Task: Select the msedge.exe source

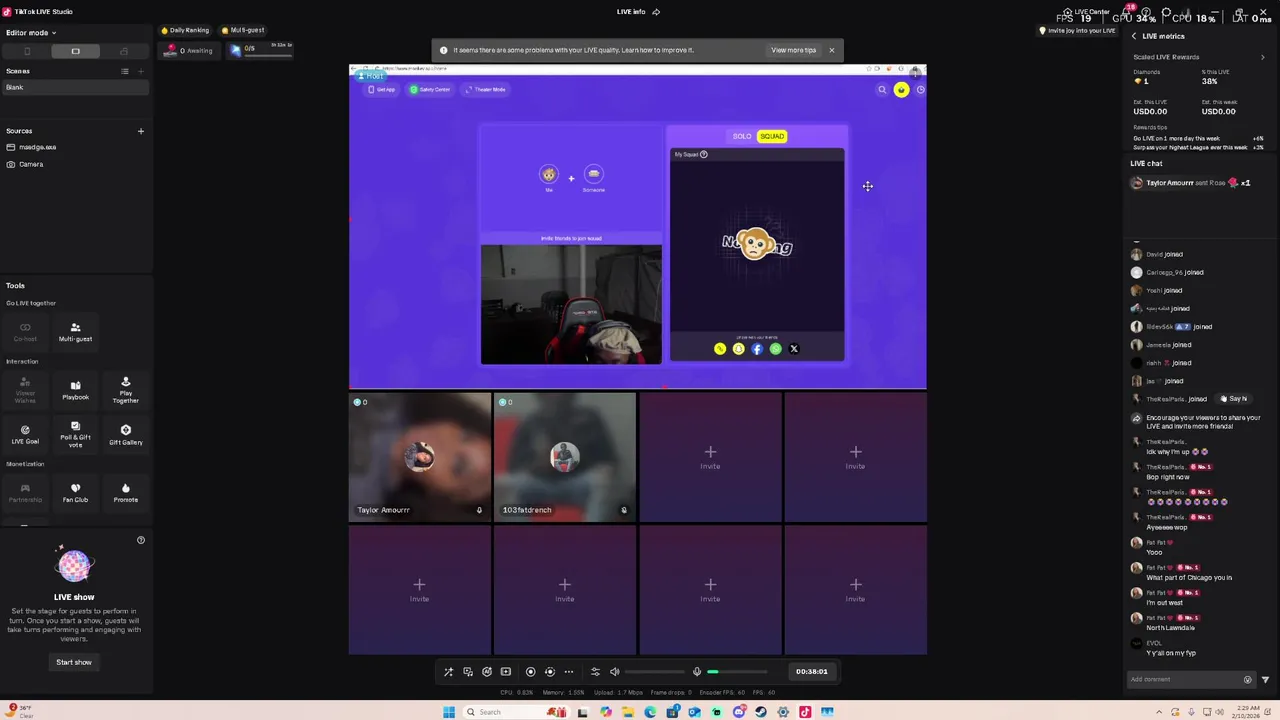Action: tap(75, 147)
